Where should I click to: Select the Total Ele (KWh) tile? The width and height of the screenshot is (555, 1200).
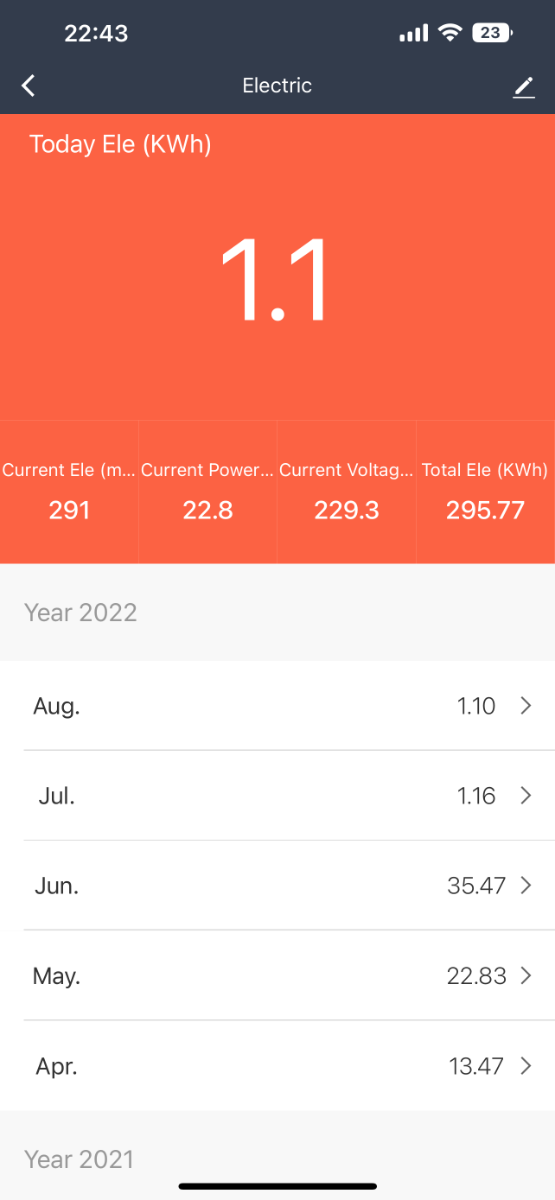click(x=485, y=492)
